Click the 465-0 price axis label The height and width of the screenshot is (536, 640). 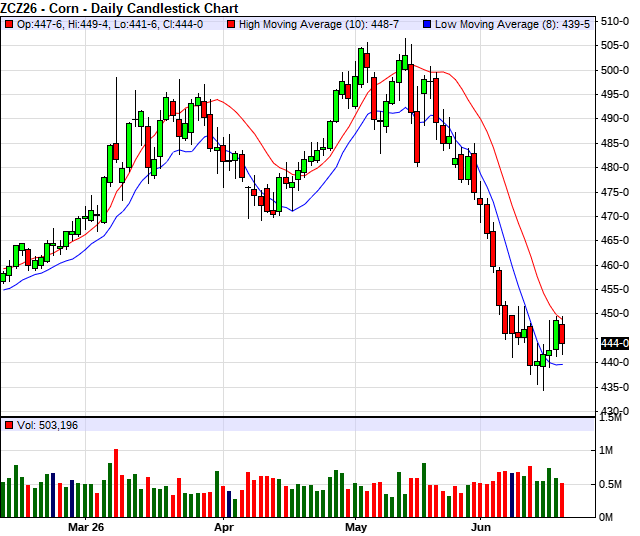click(x=614, y=240)
